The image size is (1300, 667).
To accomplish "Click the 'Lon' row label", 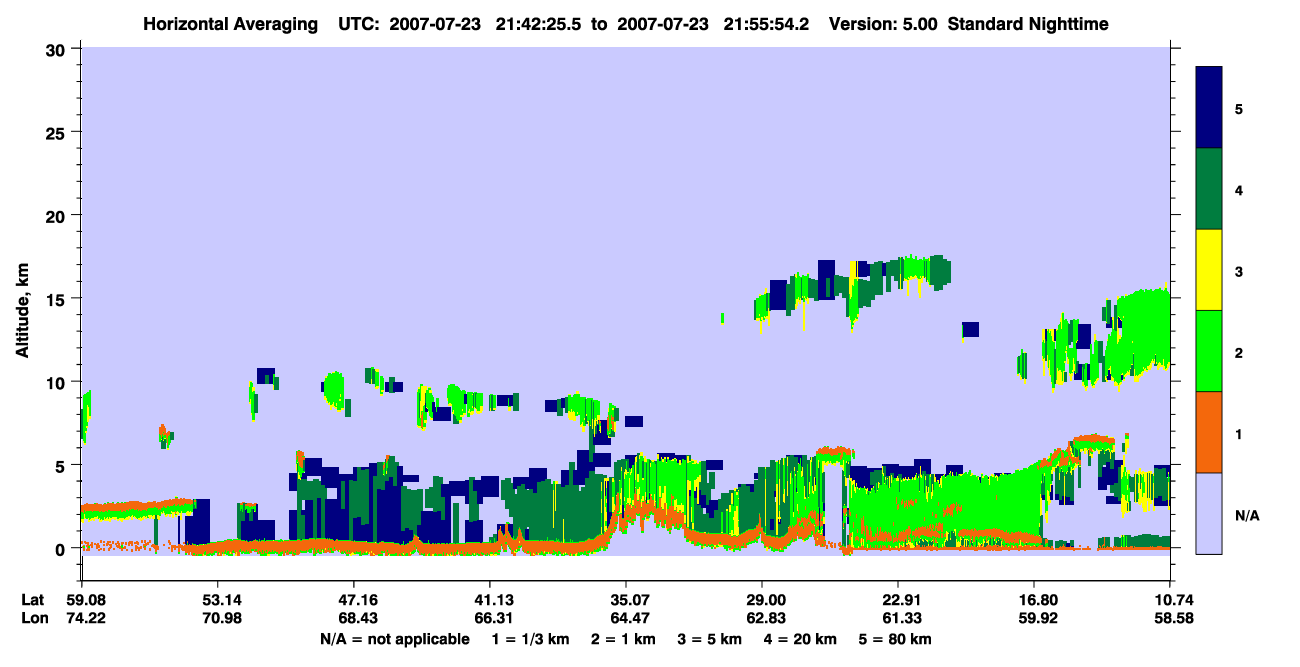I will [x=33, y=618].
